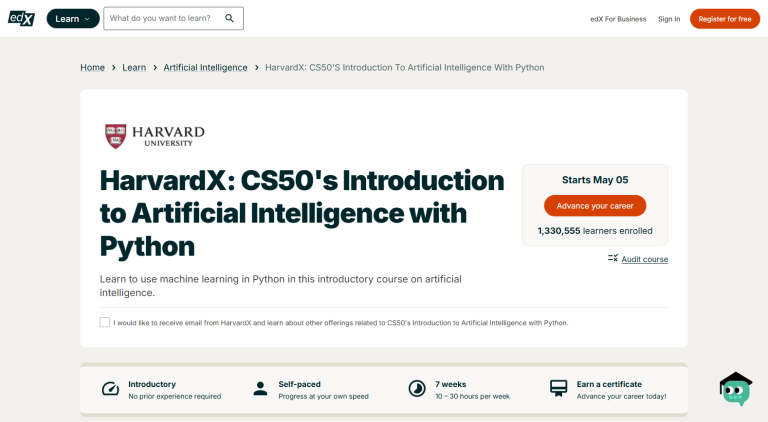Click the course title heading
The height and width of the screenshot is (422, 768).
[x=302, y=213]
